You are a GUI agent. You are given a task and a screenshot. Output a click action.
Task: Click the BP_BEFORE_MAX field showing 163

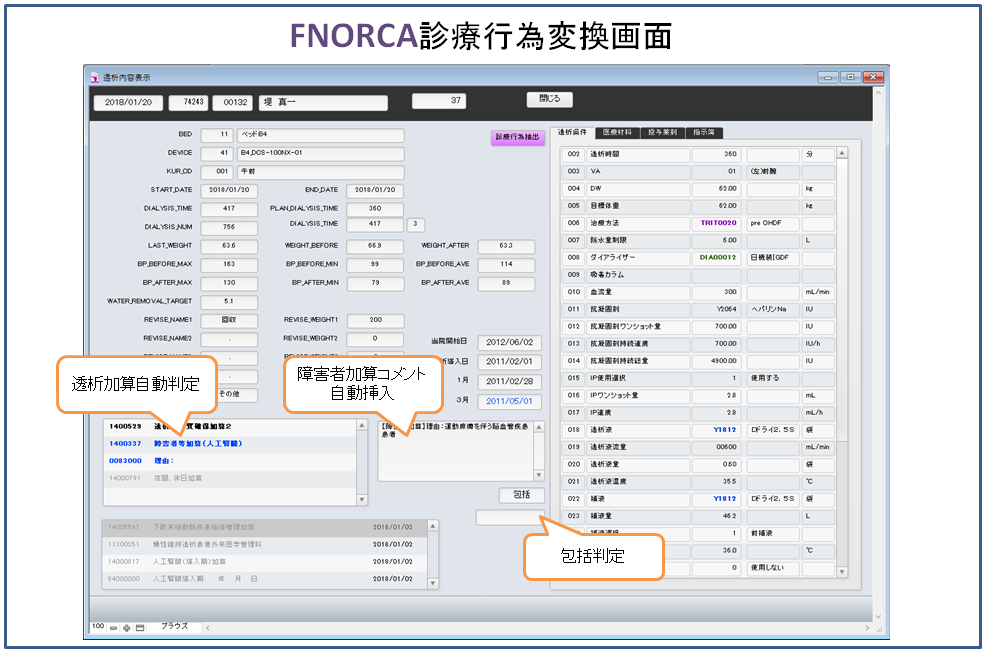[229, 264]
